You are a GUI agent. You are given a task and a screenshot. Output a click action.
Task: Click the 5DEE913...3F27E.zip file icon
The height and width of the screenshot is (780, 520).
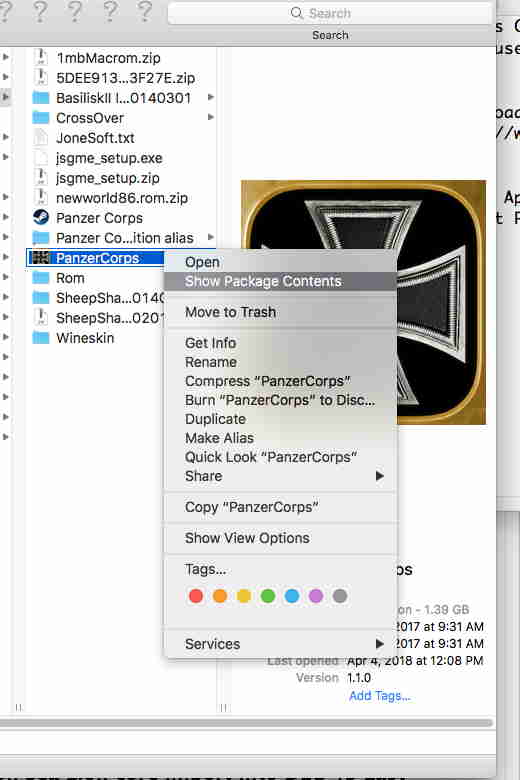point(41,78)
